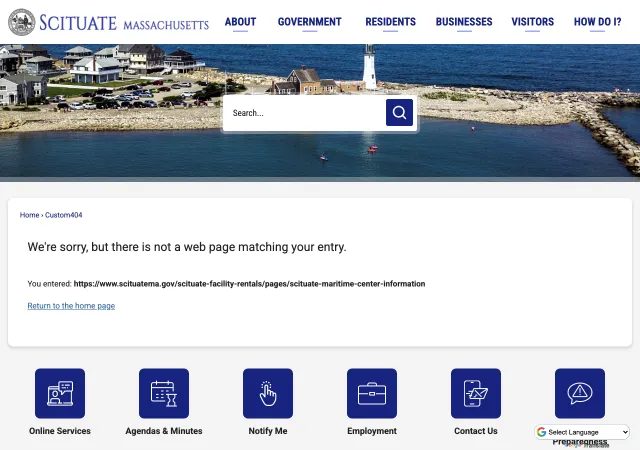The height and width of the screenshot is (450, 640).
Task: Open the How Do I? menu
Action: (598, 22)
